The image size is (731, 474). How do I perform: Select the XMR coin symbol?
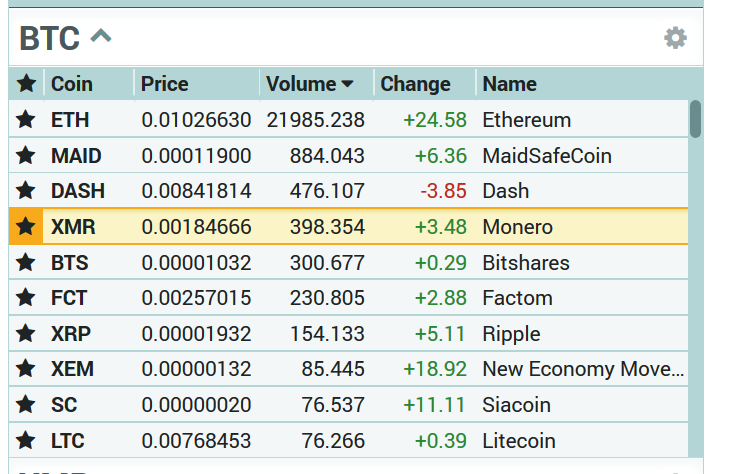pos(73,227)
